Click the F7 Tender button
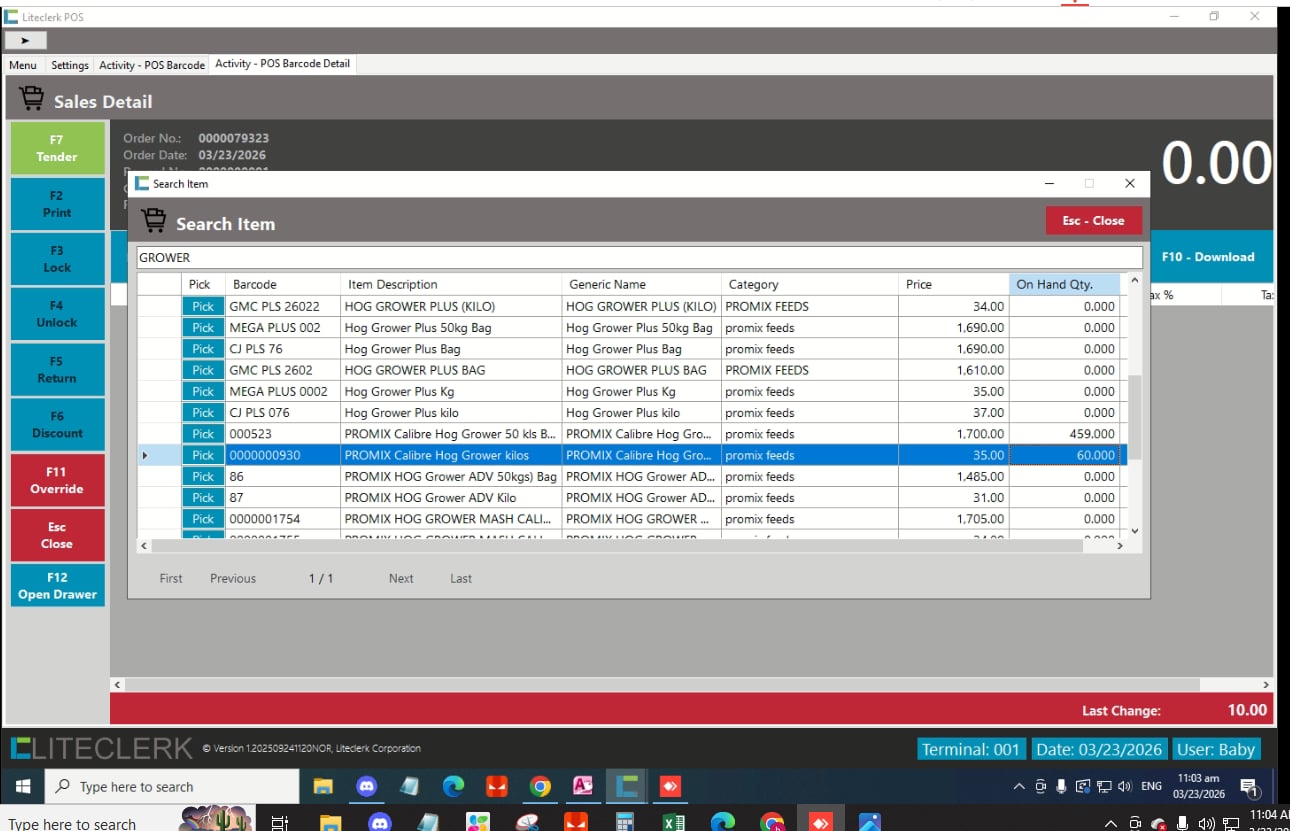 57,148
